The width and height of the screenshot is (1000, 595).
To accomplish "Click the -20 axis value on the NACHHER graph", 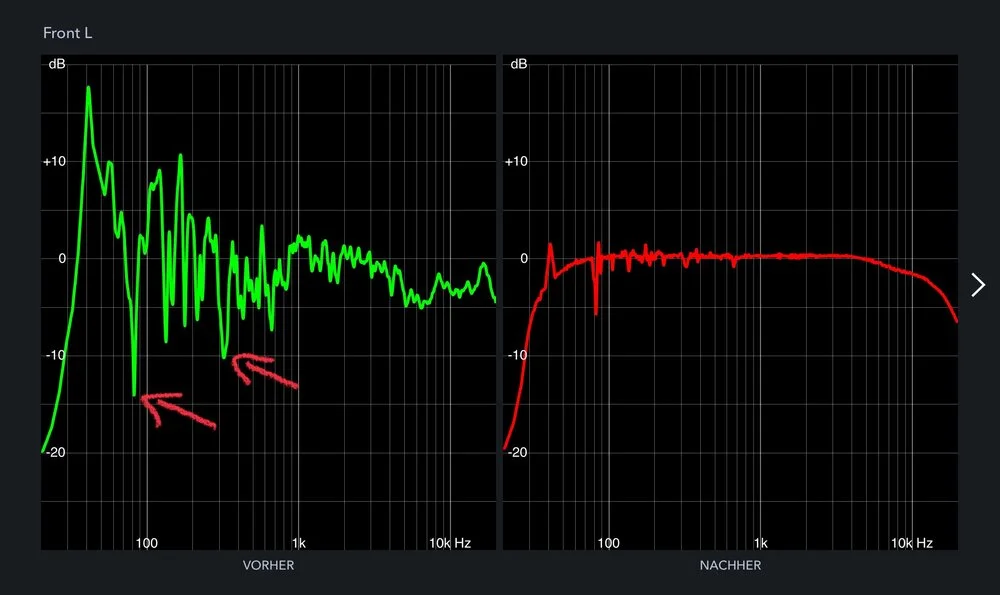I will tap(517, 452).
